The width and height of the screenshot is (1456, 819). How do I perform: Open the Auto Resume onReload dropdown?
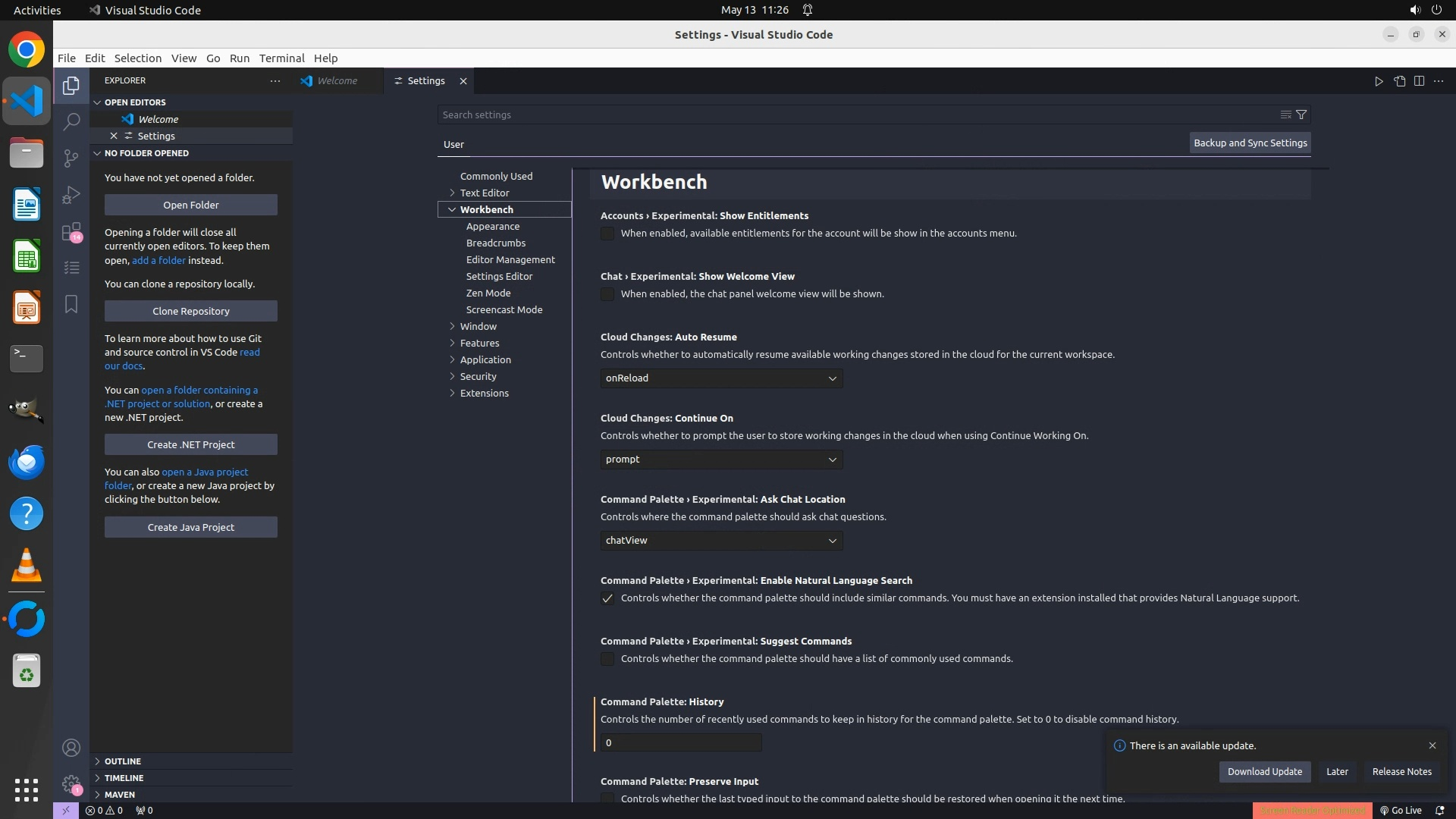click(x=721, y=378)
